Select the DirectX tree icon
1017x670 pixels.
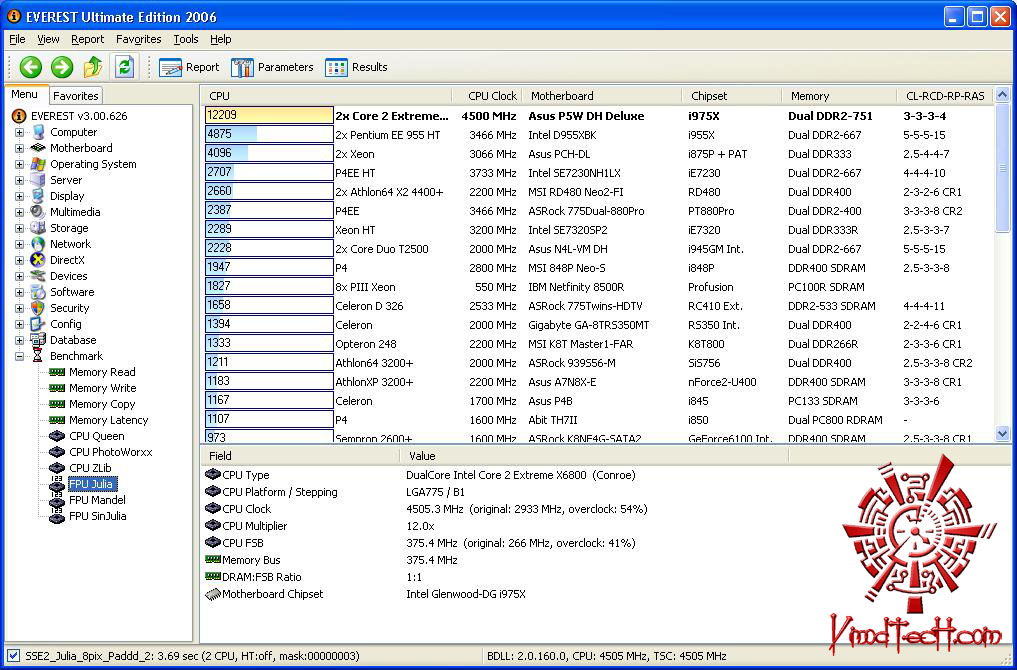38,260
